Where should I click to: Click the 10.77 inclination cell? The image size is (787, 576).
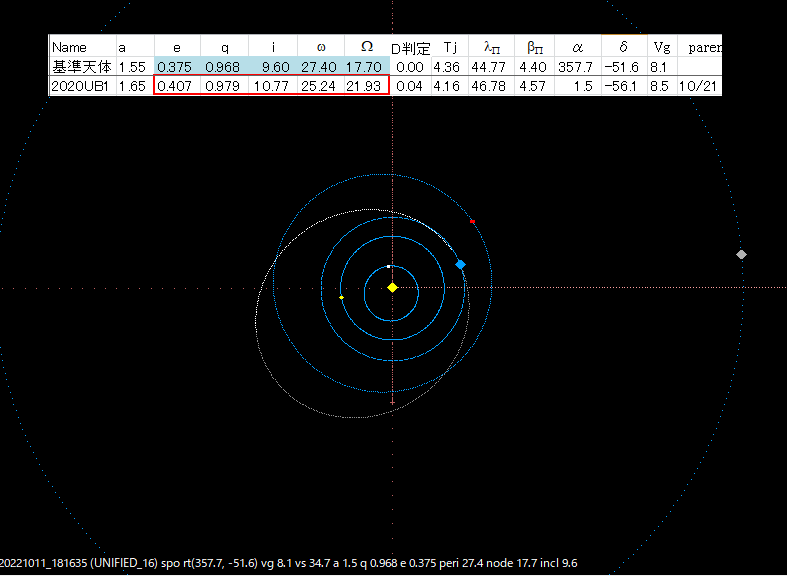(x=274, y=86)
